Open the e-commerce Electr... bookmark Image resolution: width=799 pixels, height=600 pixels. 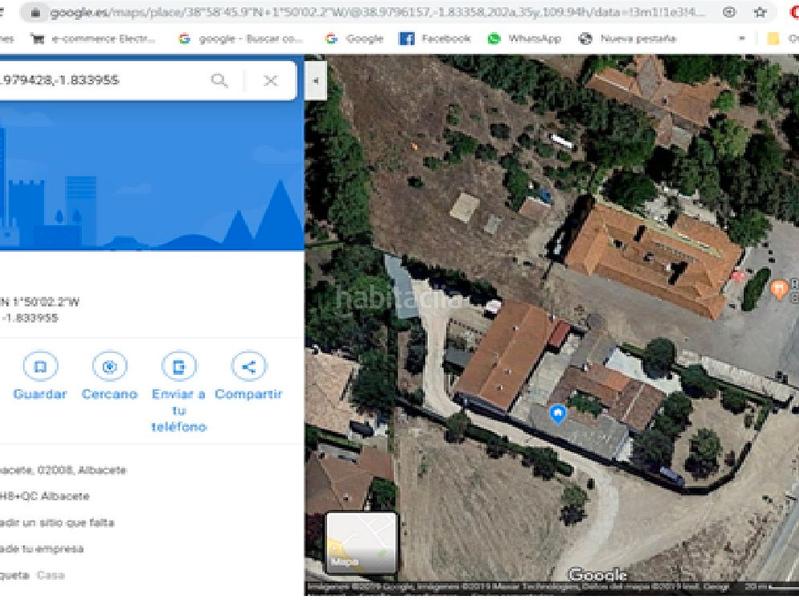pos(95,38)
